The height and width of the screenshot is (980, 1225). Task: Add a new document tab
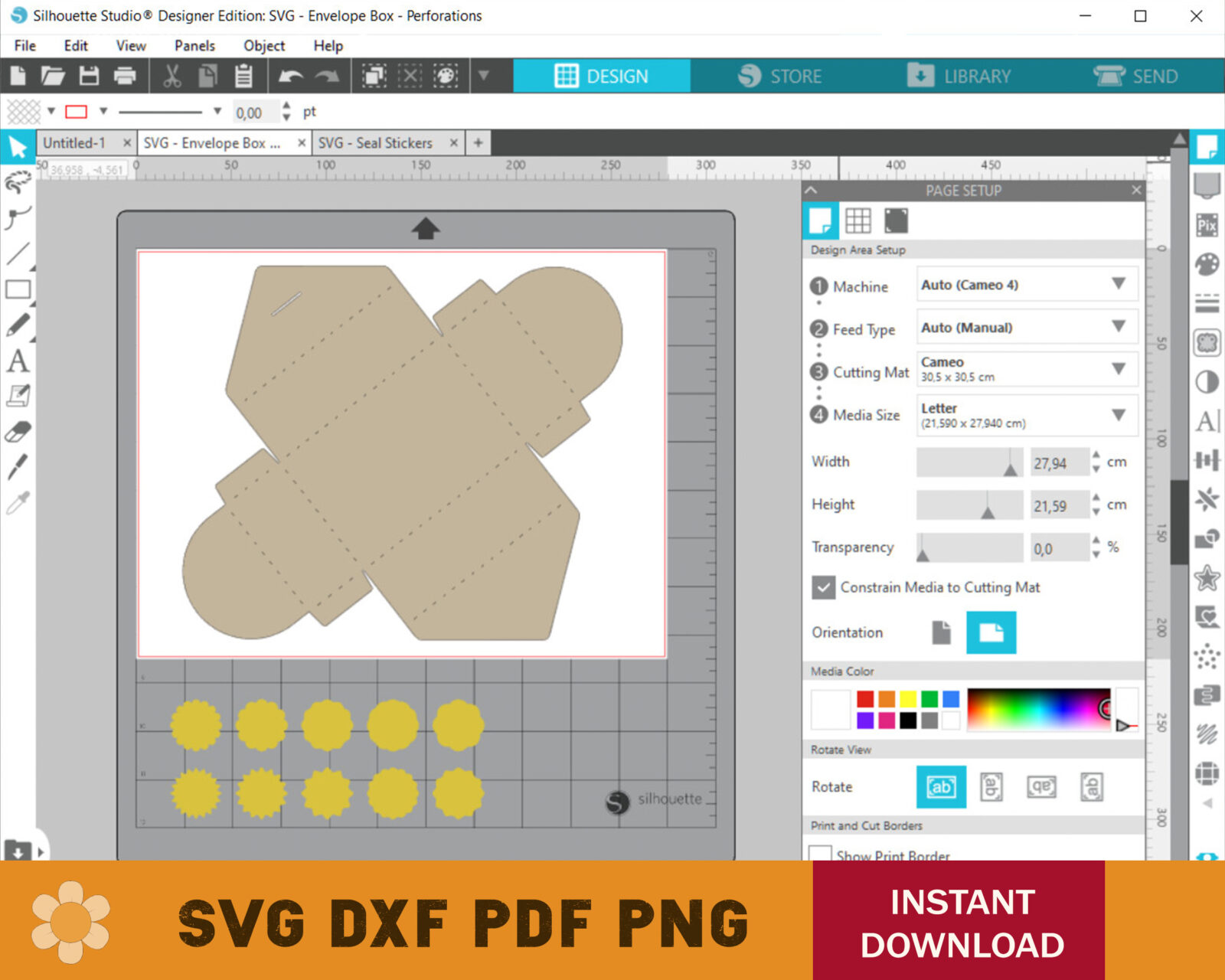478,143
